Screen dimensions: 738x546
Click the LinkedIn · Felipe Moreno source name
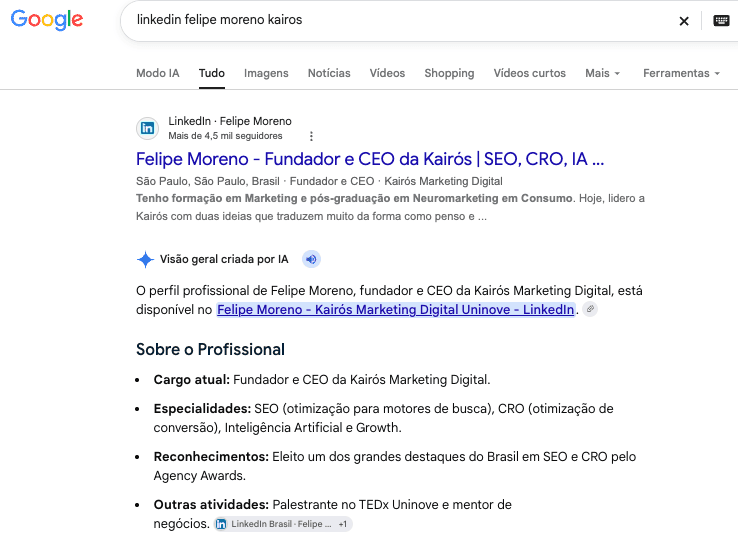click(x=230, y=121)
